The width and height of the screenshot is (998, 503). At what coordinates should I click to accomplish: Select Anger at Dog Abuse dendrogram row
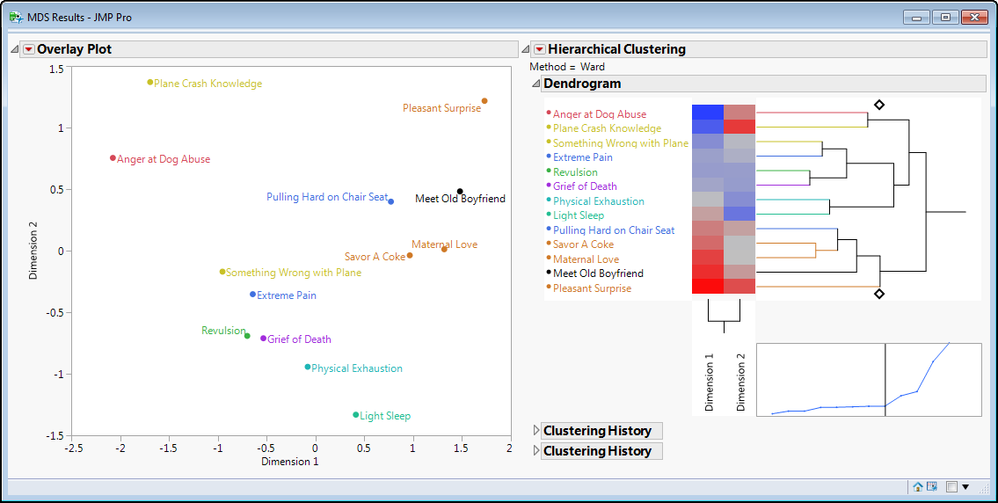pyautogui.click(x=599, y=115)
